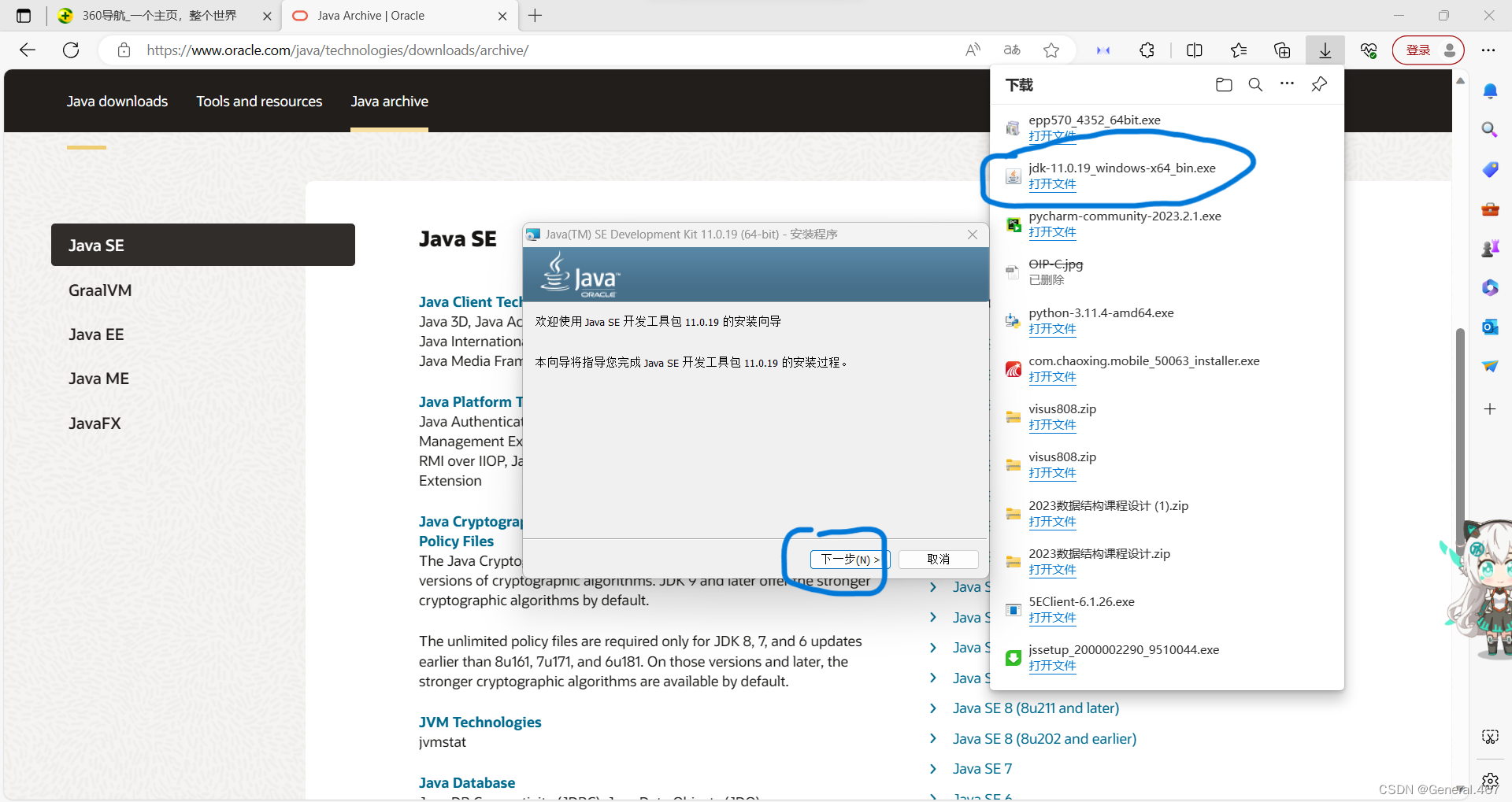Click 下一步 in the JDK installer

849,559
